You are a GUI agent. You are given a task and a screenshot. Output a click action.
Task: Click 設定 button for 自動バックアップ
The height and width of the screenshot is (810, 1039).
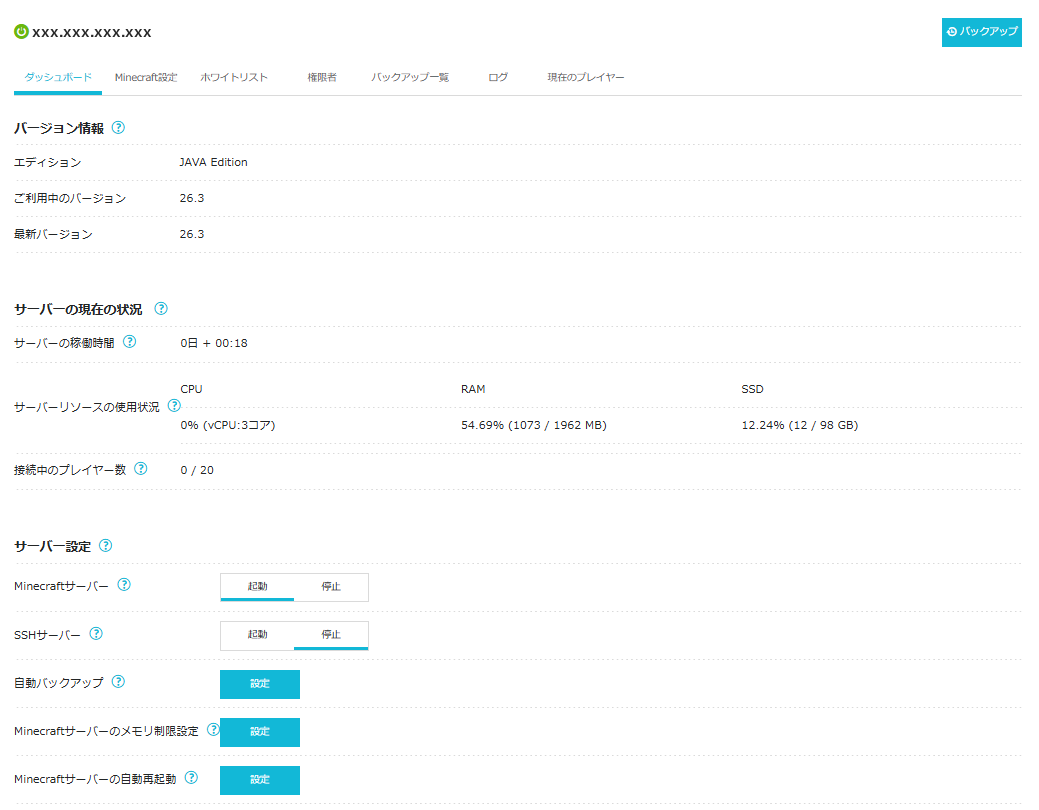260,684
